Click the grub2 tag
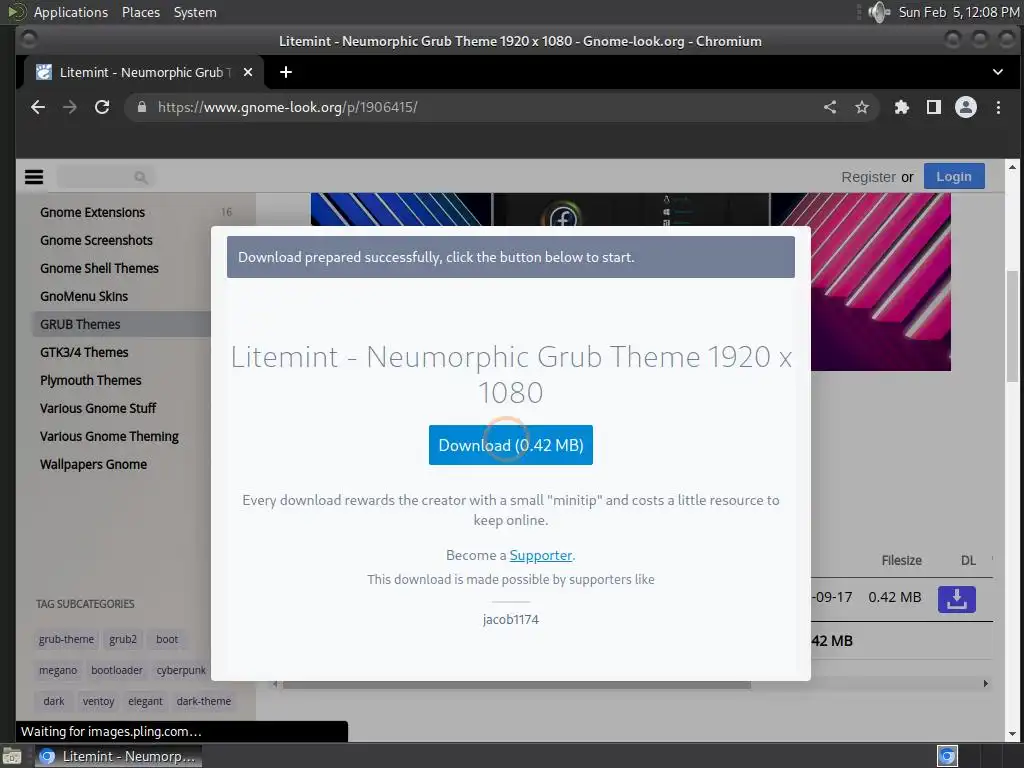The image size is (1024, 768). tap(123, 639)
